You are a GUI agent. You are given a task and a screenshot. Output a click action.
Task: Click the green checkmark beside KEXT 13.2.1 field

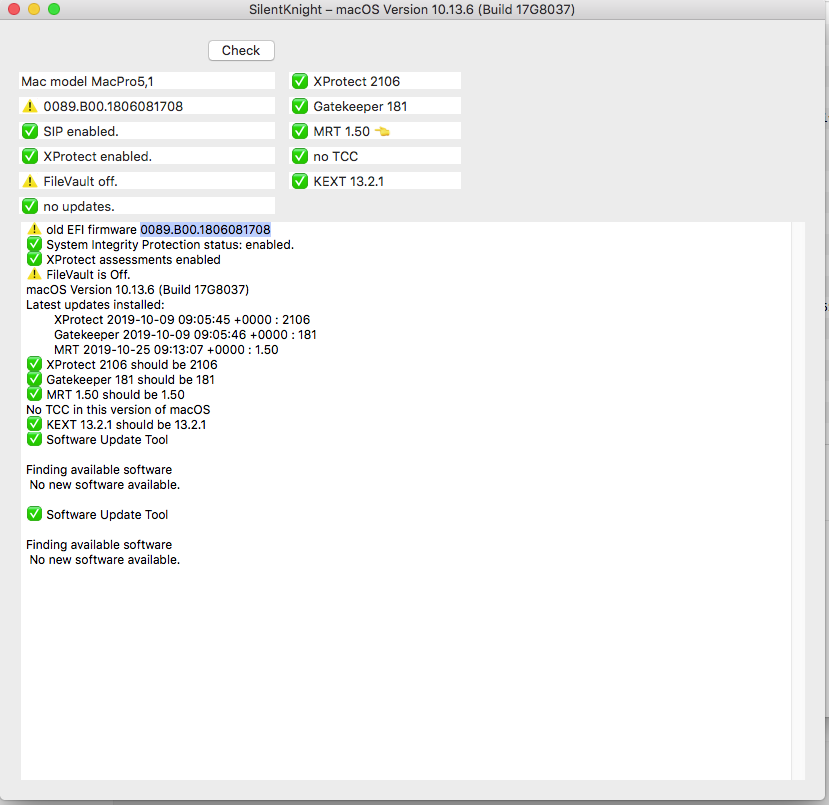click(300, 181)
